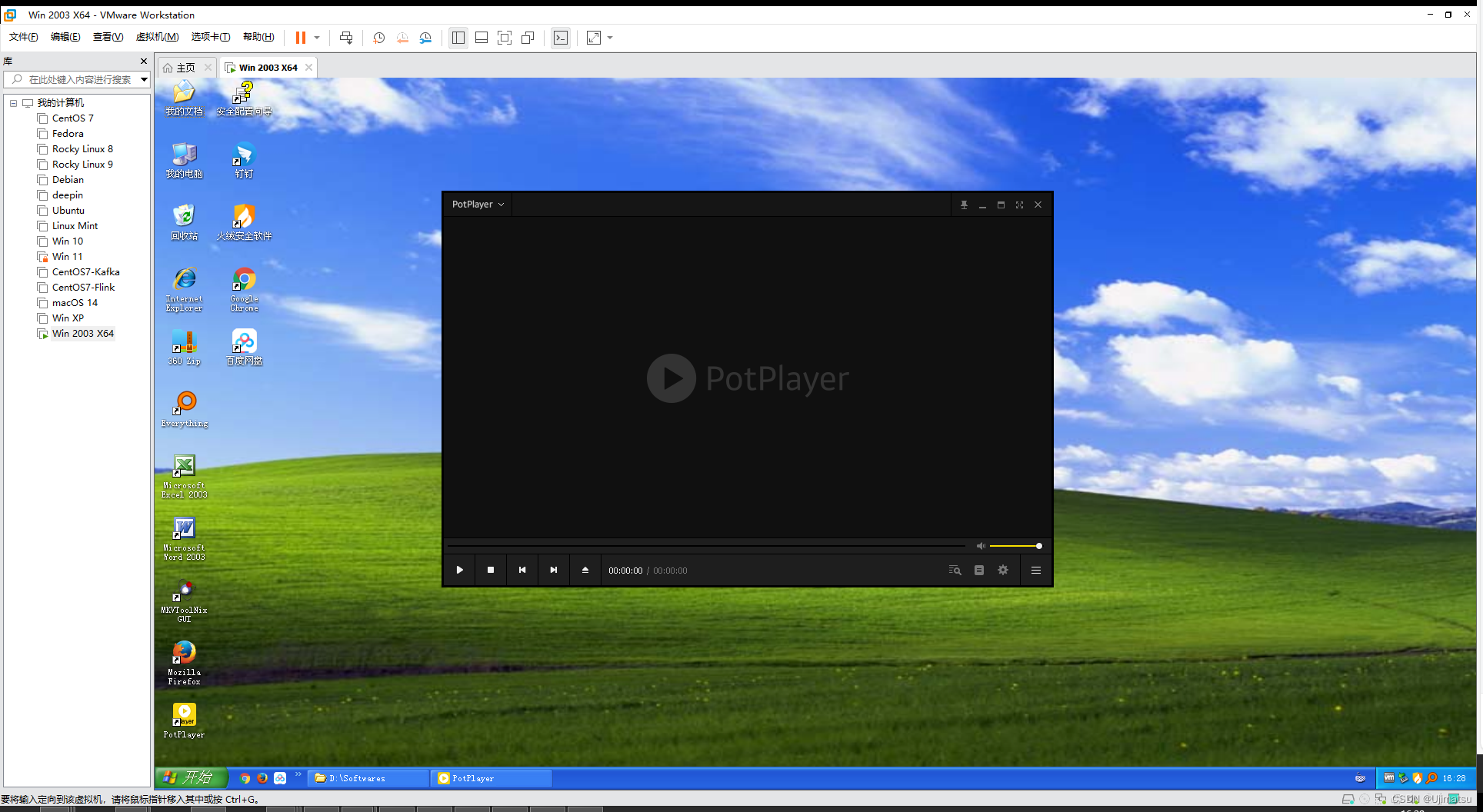Toggle the PotPlayer playlist panel icon
This screenshot has height=812, width=1483.
(x=979, y=570)
